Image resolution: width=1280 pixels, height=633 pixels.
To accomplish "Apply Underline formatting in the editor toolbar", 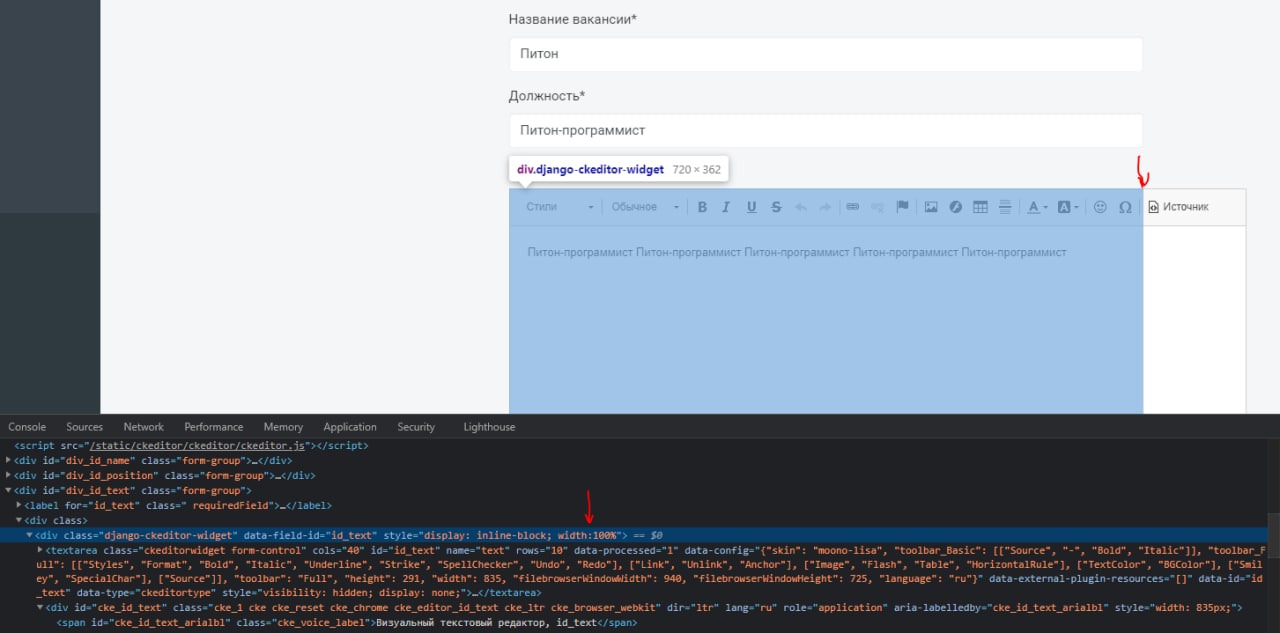I will tap(752, 207).
